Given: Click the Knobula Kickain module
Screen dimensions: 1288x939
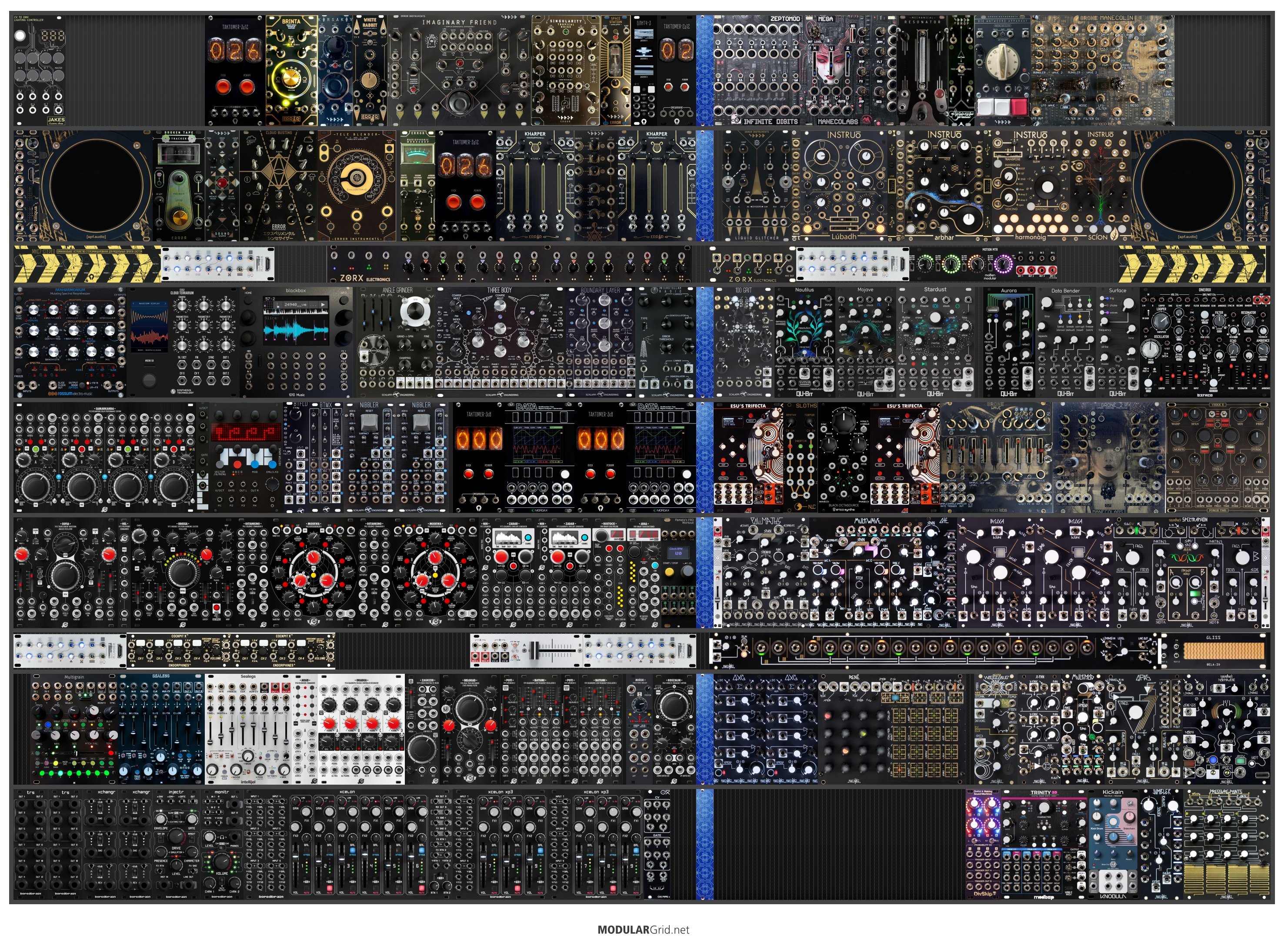Looking at the screenshot, I should click(x=1113, y=845).
